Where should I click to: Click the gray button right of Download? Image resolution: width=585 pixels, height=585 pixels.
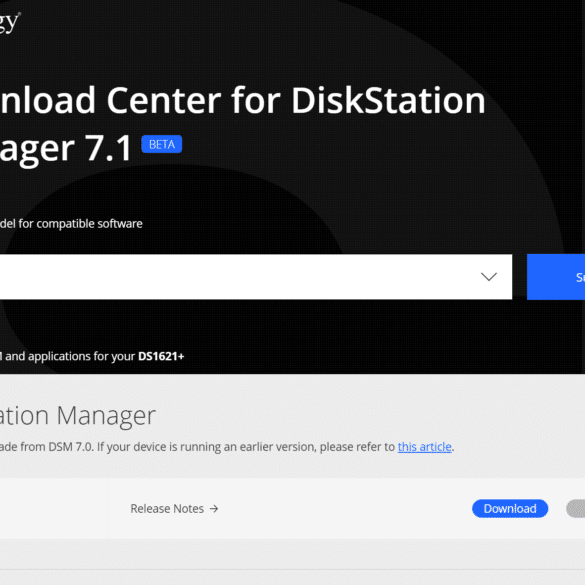(x=576, y=509)
